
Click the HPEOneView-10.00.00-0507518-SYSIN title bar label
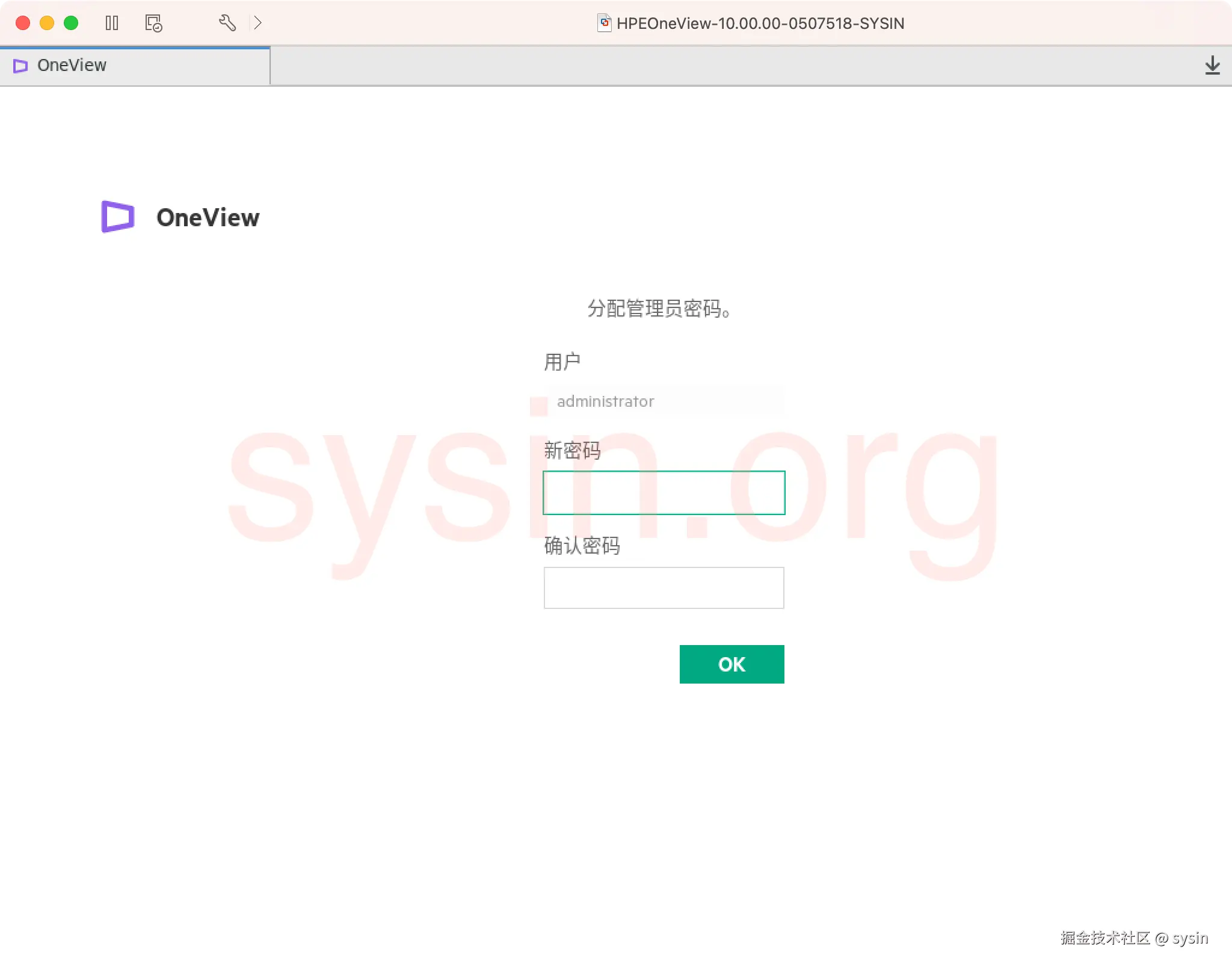pyautogui.click(x=760, y=23)
